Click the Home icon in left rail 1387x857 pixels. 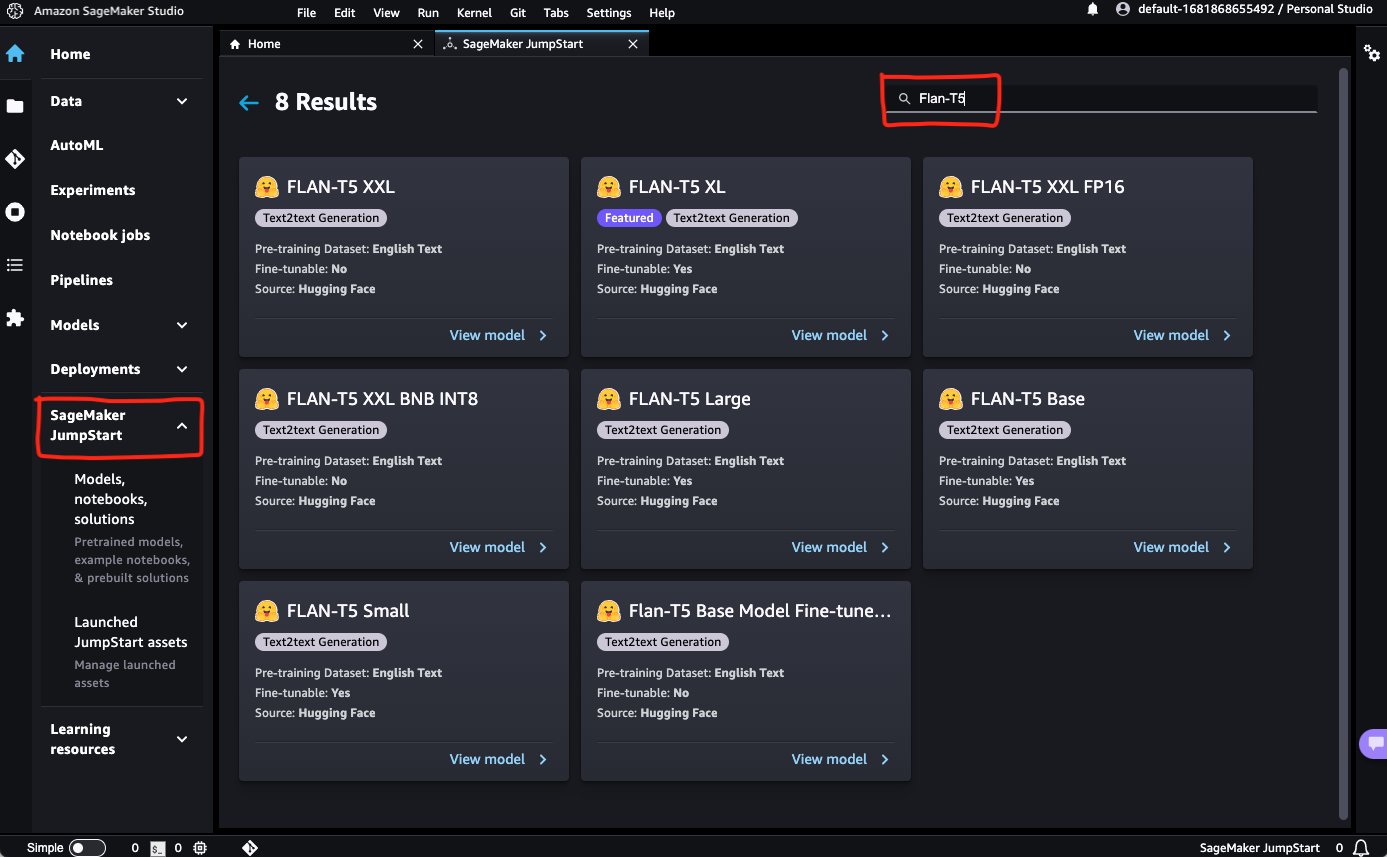tap(15, 54)
